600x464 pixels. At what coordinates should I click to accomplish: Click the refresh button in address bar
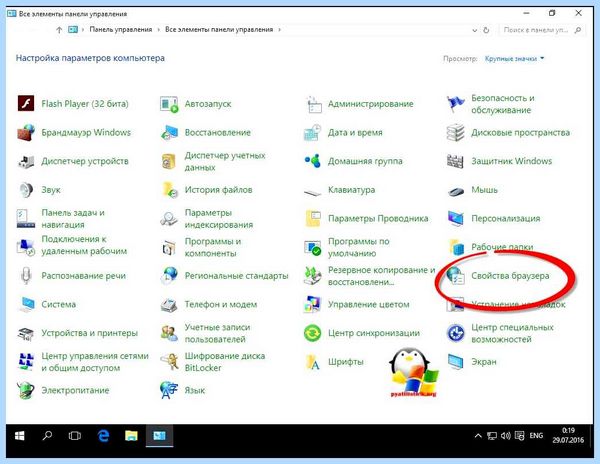coord(486,30)
